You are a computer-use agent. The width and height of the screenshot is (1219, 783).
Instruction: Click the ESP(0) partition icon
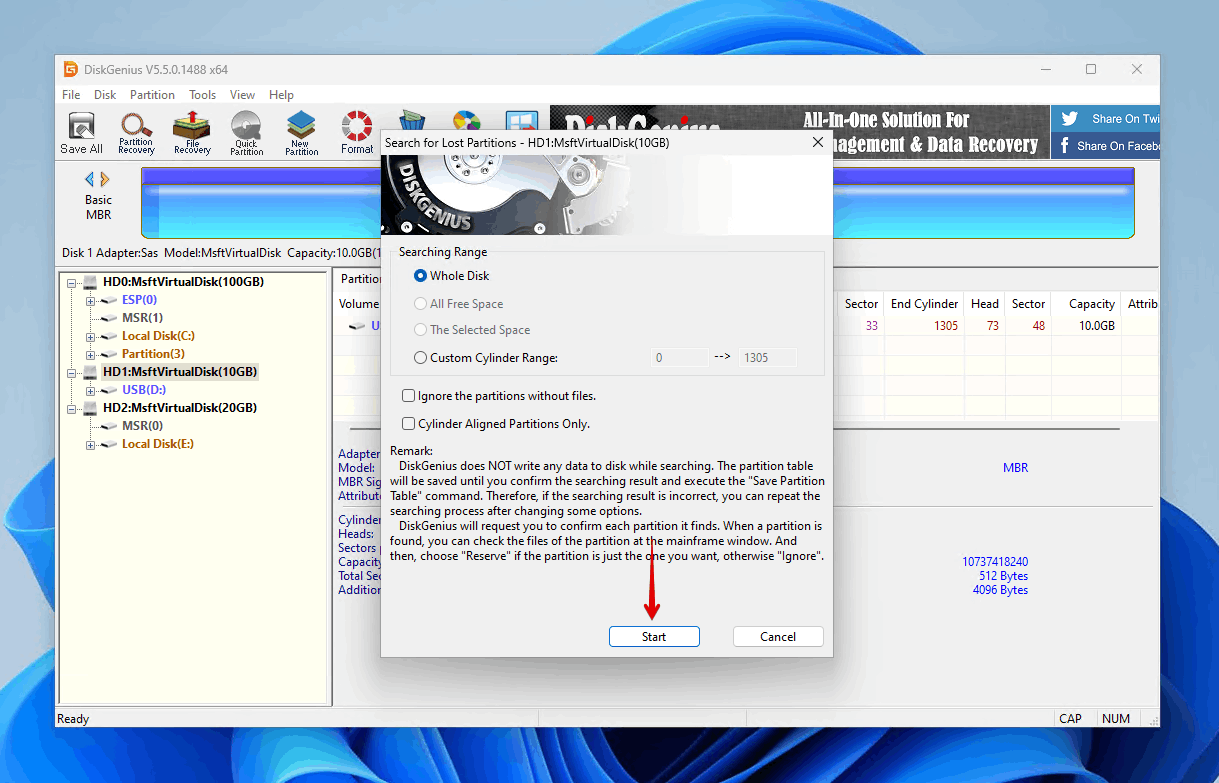click(x=109, y=300)
